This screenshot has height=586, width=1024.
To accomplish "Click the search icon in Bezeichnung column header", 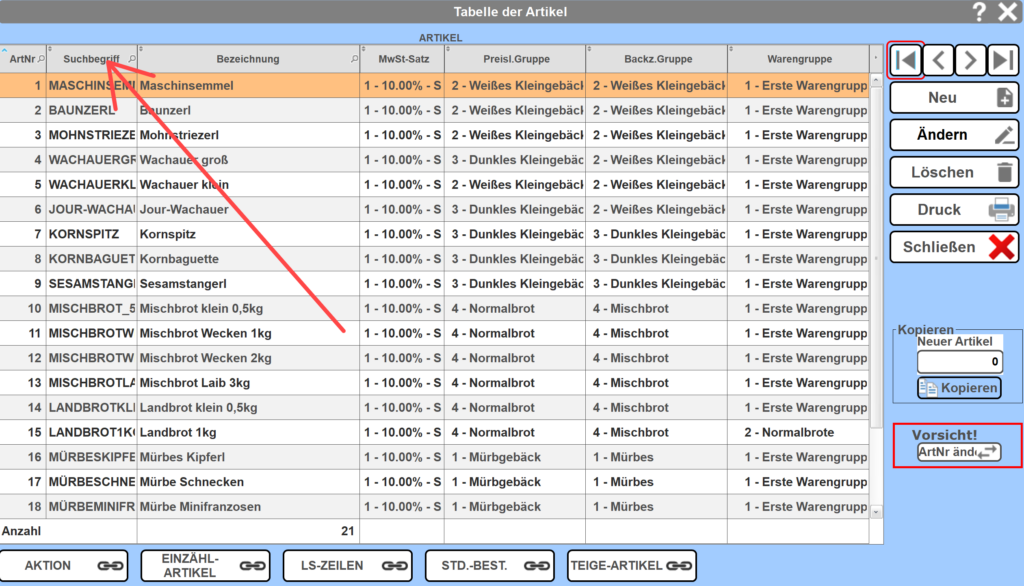I will (x=354, y=59).
